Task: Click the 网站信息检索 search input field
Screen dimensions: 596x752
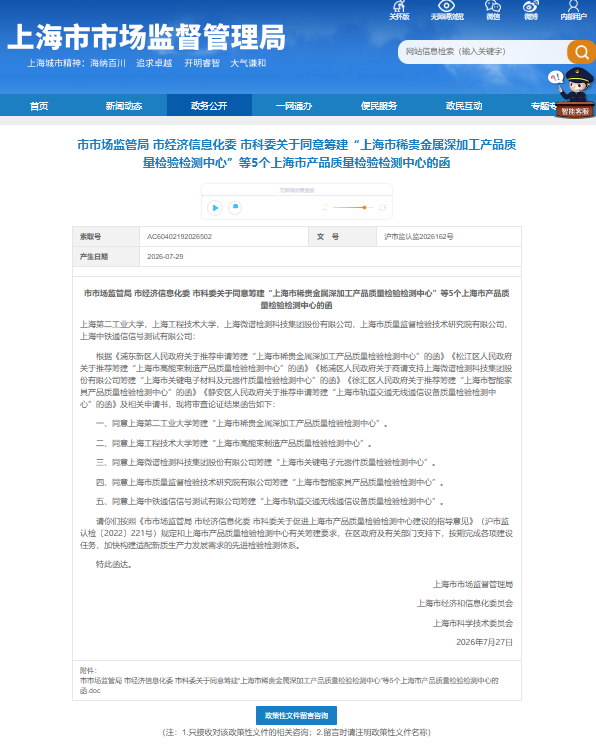Action: pyautogui.click(x=482, y=52)
